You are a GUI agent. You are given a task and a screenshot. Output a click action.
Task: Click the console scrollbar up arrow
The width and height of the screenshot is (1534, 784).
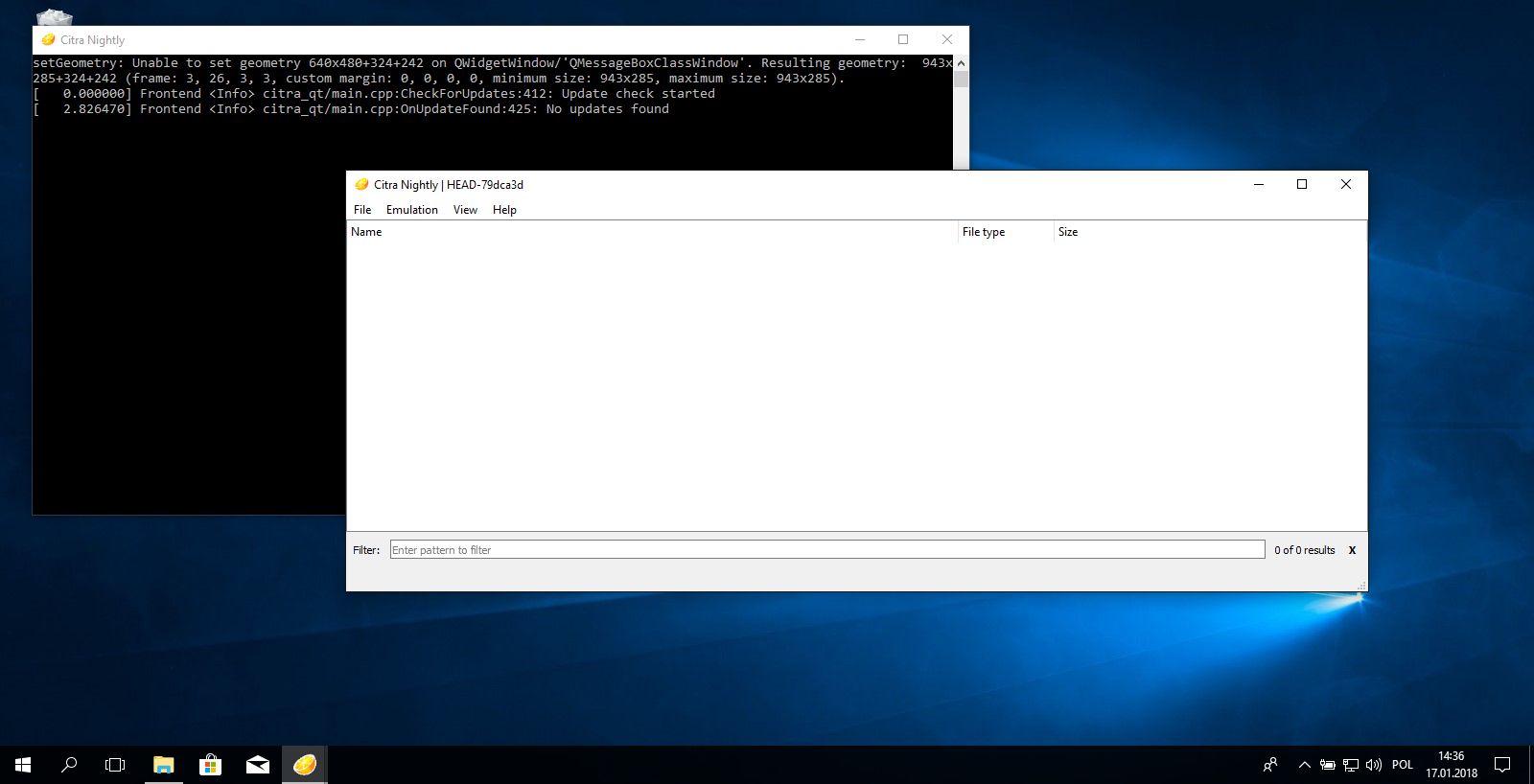(x=961, y=62)
